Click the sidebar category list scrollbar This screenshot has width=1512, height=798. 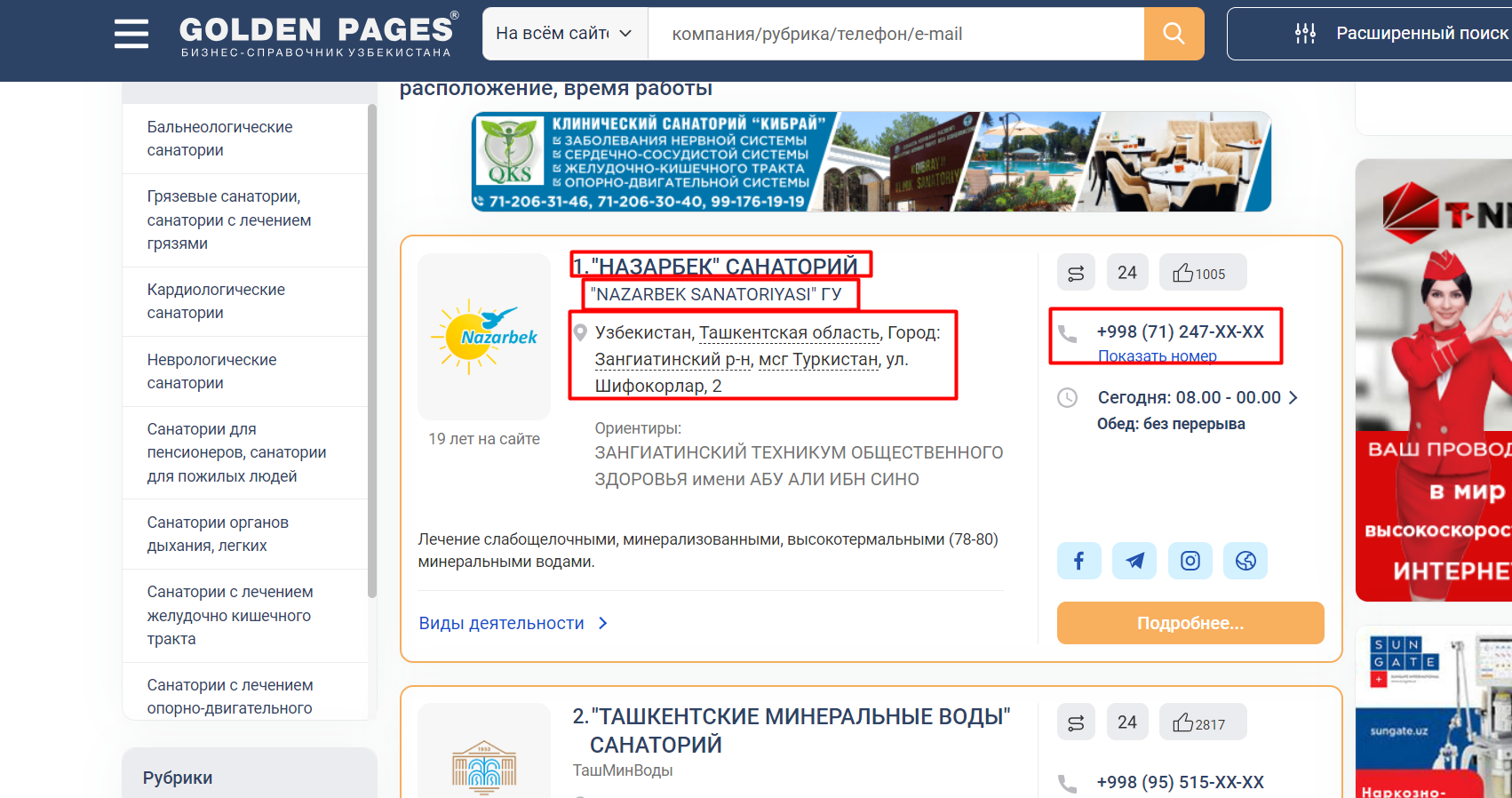click(372, 351)
